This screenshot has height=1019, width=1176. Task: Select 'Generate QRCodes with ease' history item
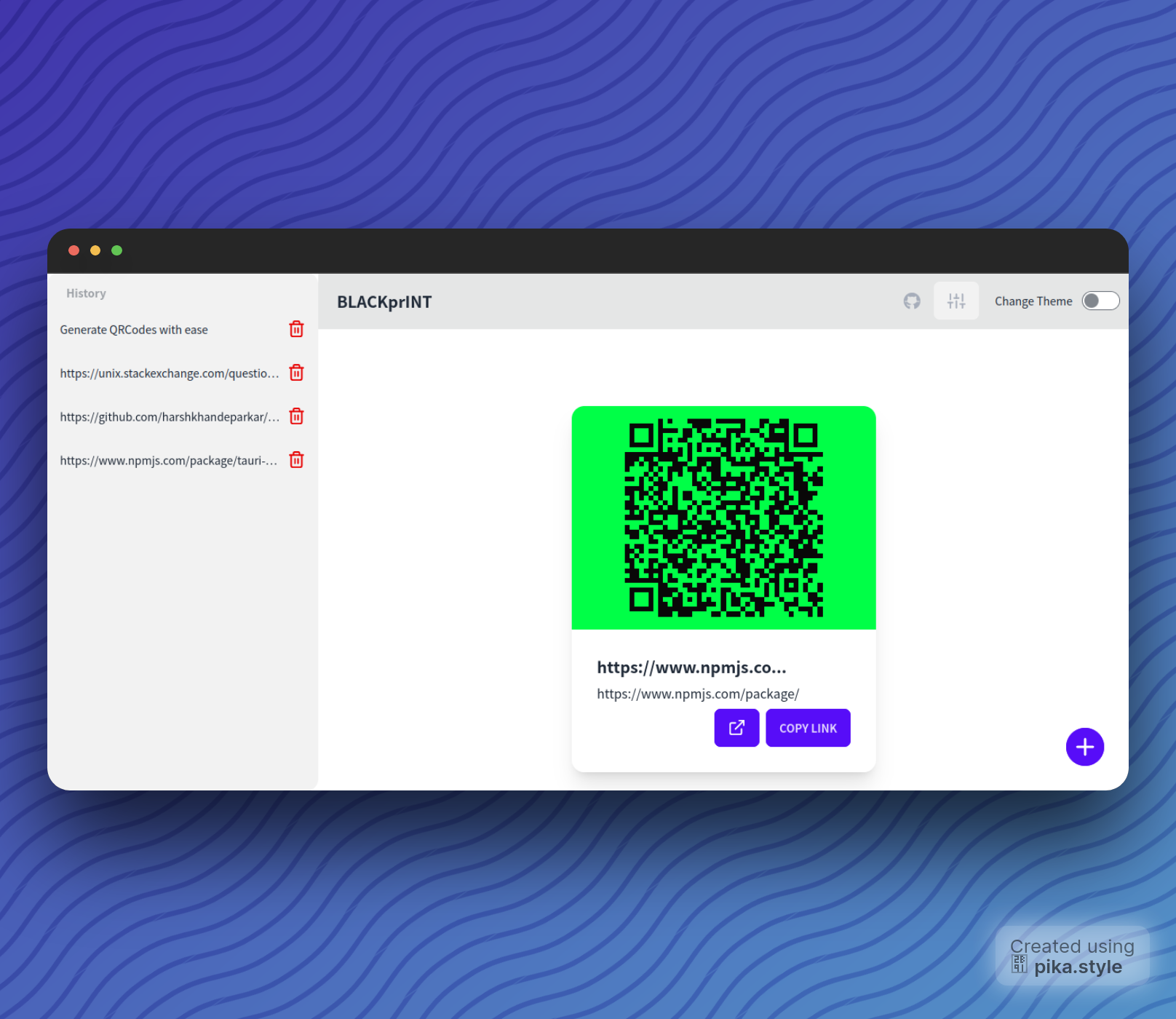coord(134,330)
